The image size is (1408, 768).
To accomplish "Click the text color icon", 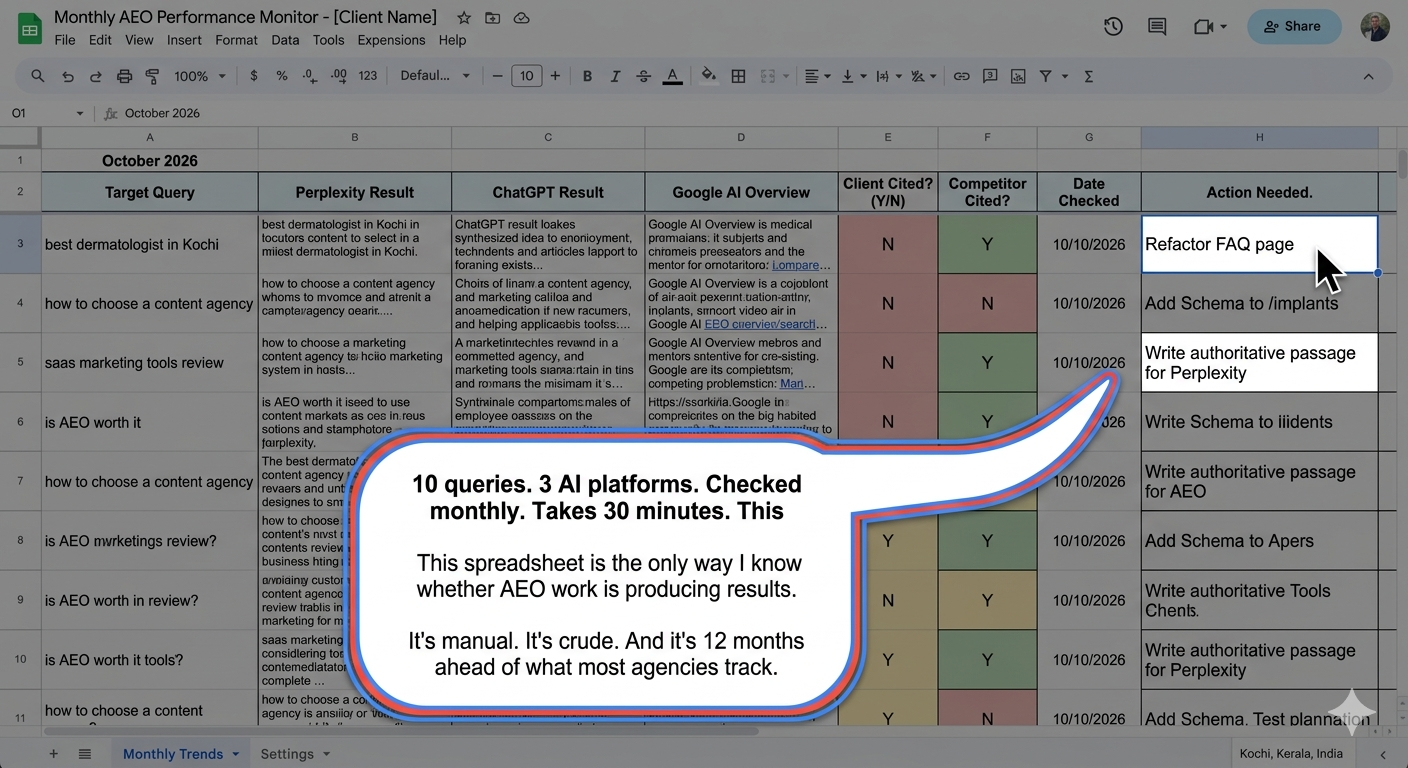I will click(x=672, y=76).
